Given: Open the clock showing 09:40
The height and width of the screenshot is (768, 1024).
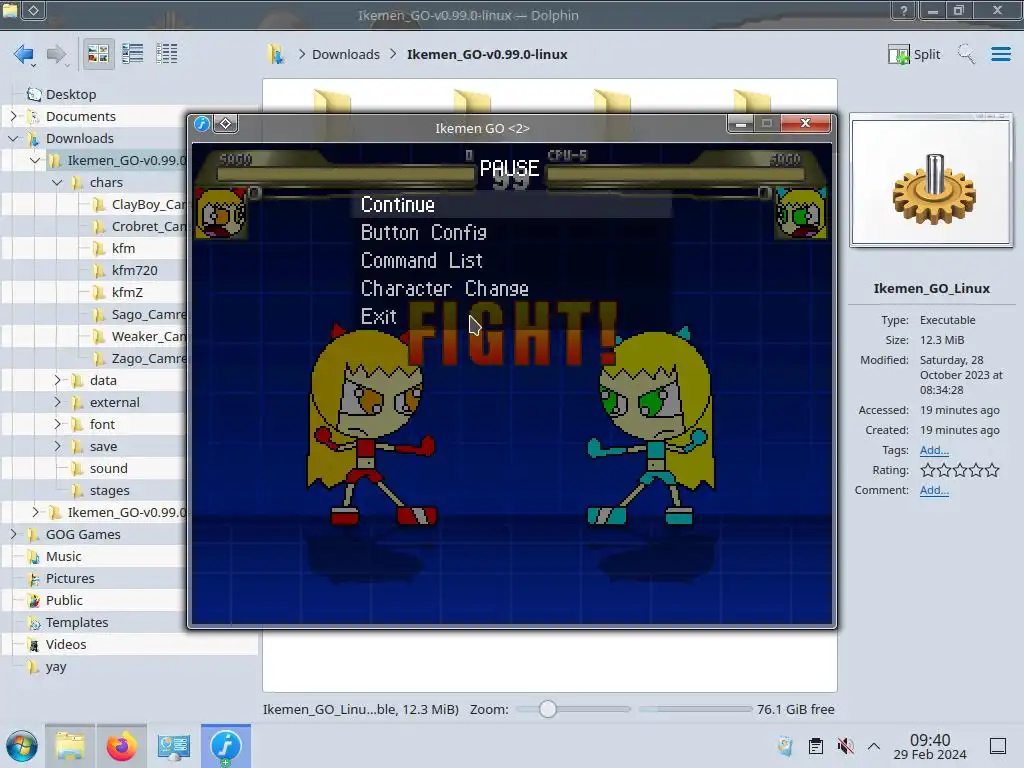Looking at the screenshot, I should click(x=930, y=746).
